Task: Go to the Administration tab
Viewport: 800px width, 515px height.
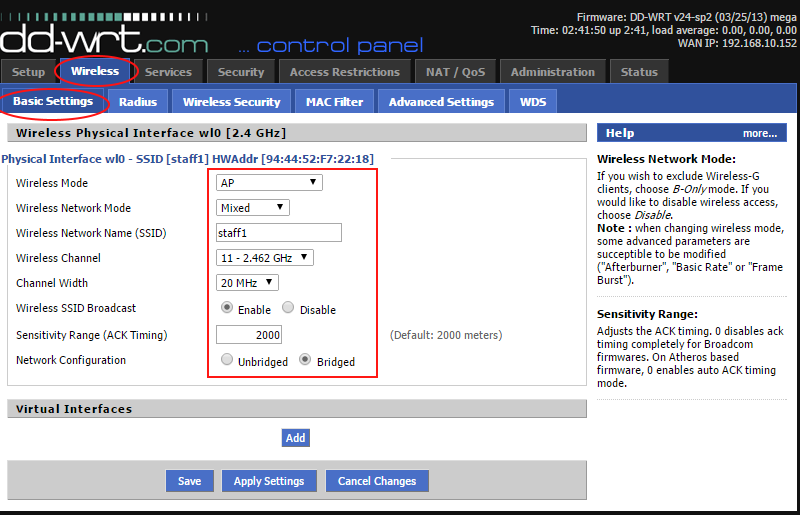Action: tap(553, 72)
